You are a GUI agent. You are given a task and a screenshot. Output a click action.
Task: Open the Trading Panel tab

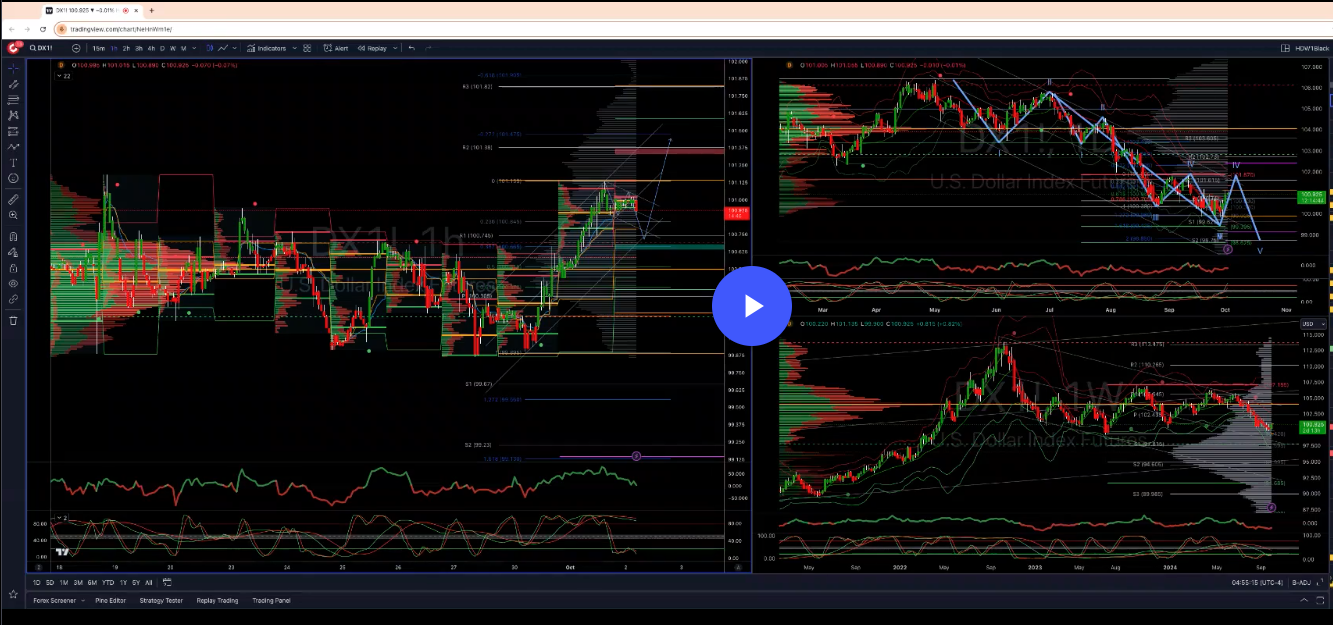(x=271, y=600)
